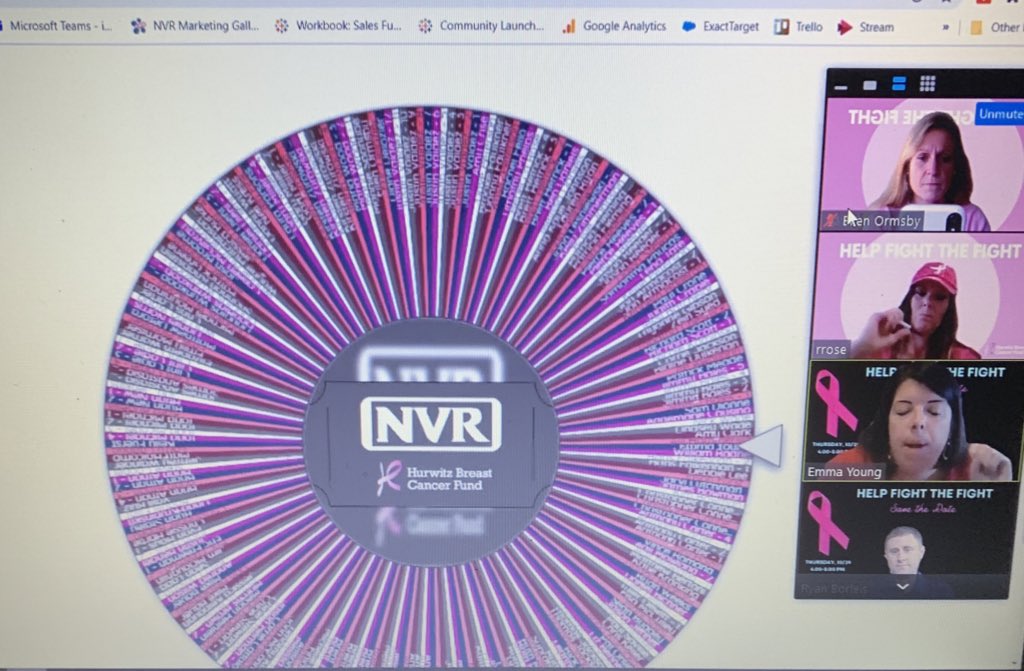Viewport: 1024px width, 671px height.
Task: Click the wheel's triangular pointer
Action: [x=761, y=445]
